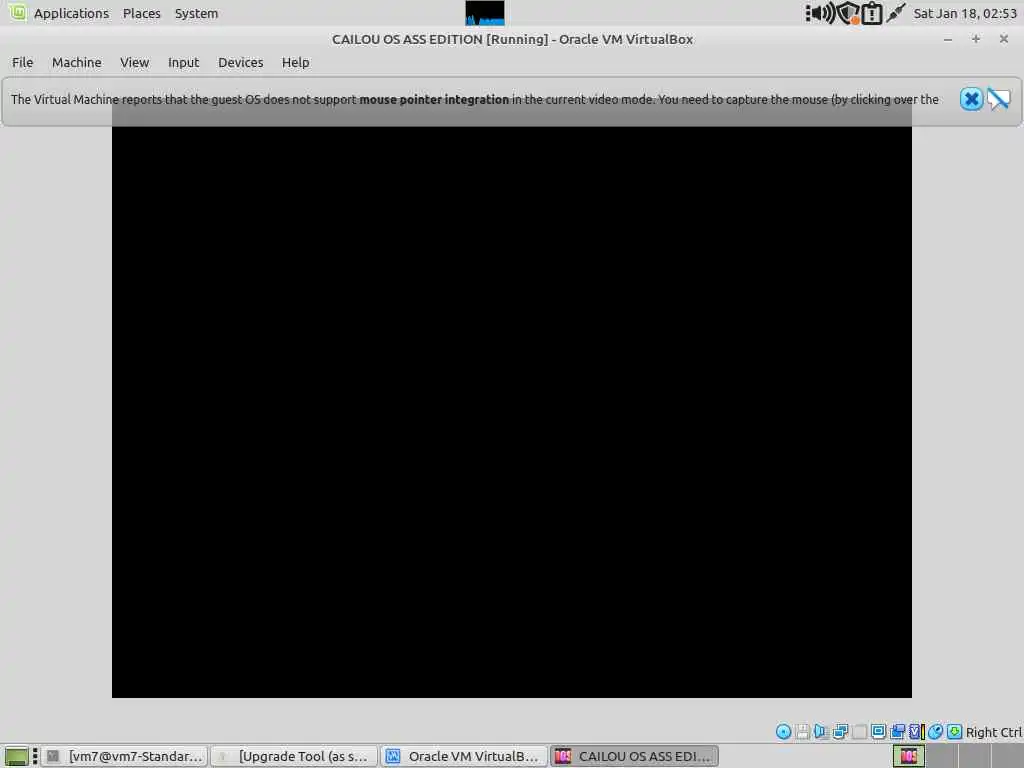The height and width of the screenshot is (768, 1024).
Task: Switch to the Upgrade Tool taskbar window
Action: click(295, 756)
